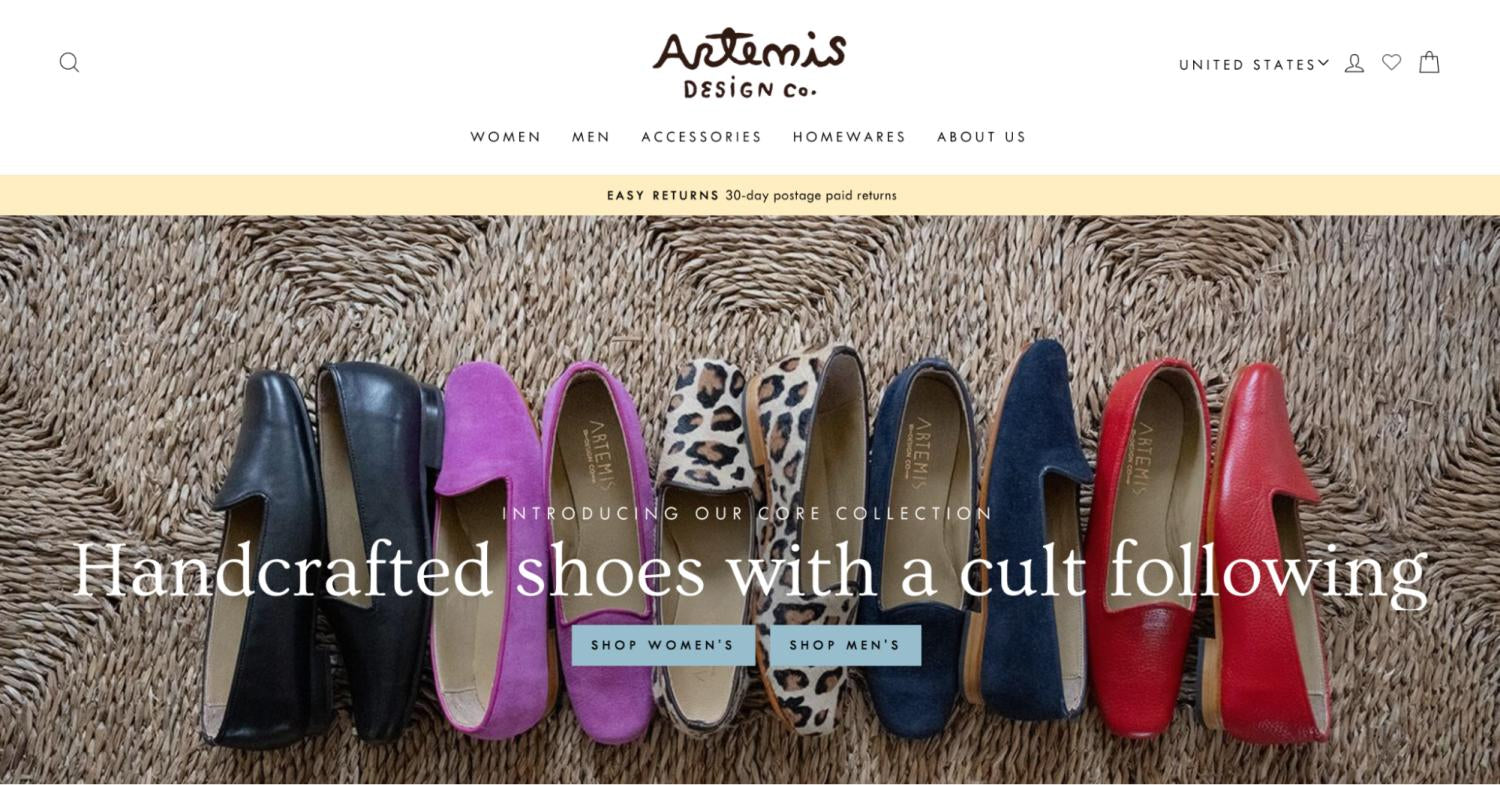Open the Men navigation menu
The height and width of the screenshot is (785, 1500).
point(591,137)
